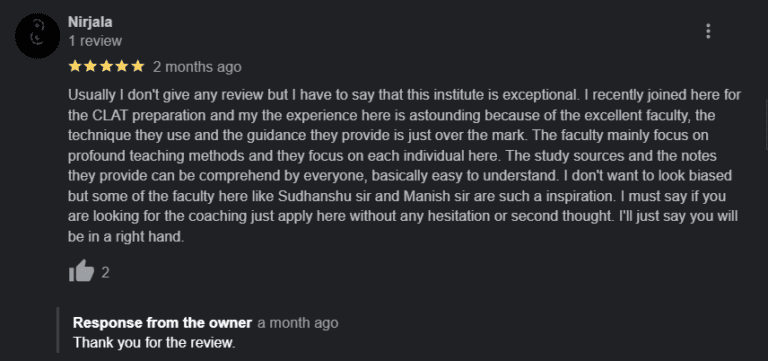Click the third yellow rating star
This screenshot has height=361, width=768.
[x=106, y=66]
